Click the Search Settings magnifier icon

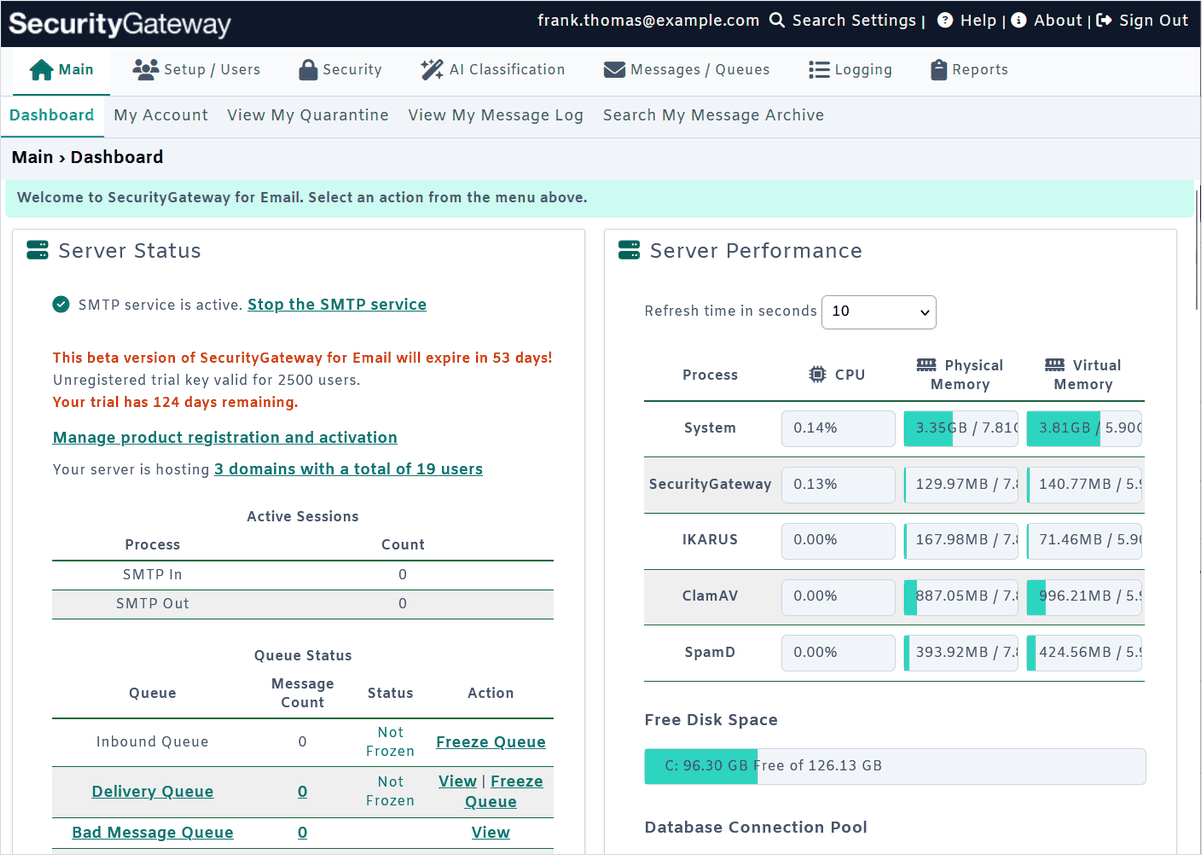coord(777,20)
